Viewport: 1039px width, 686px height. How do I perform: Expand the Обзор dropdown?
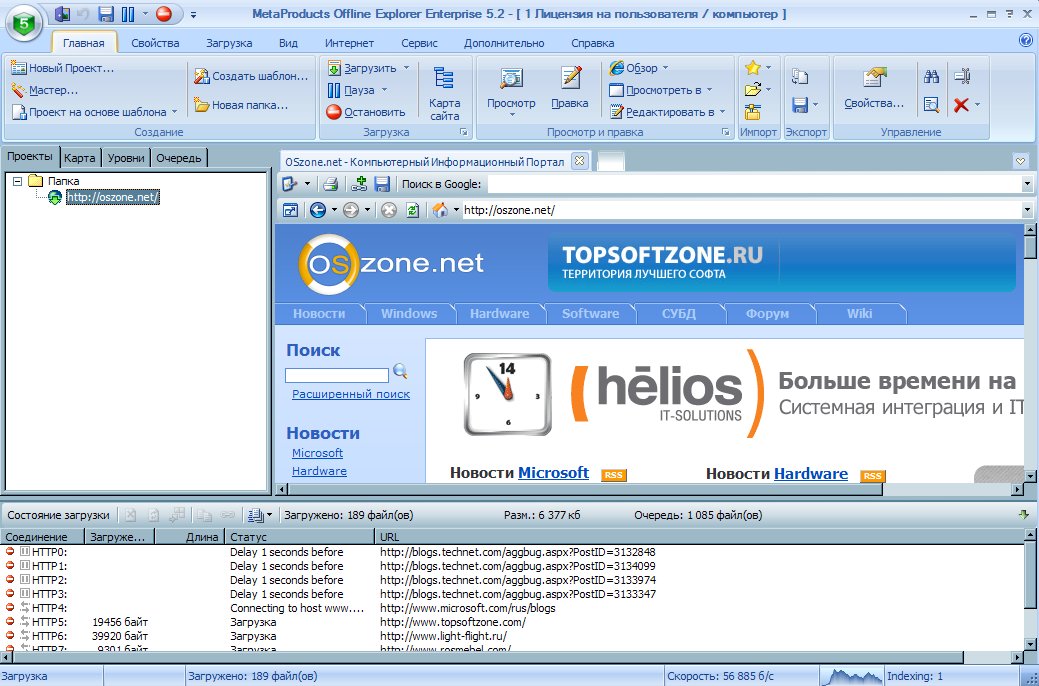point(666,68)
